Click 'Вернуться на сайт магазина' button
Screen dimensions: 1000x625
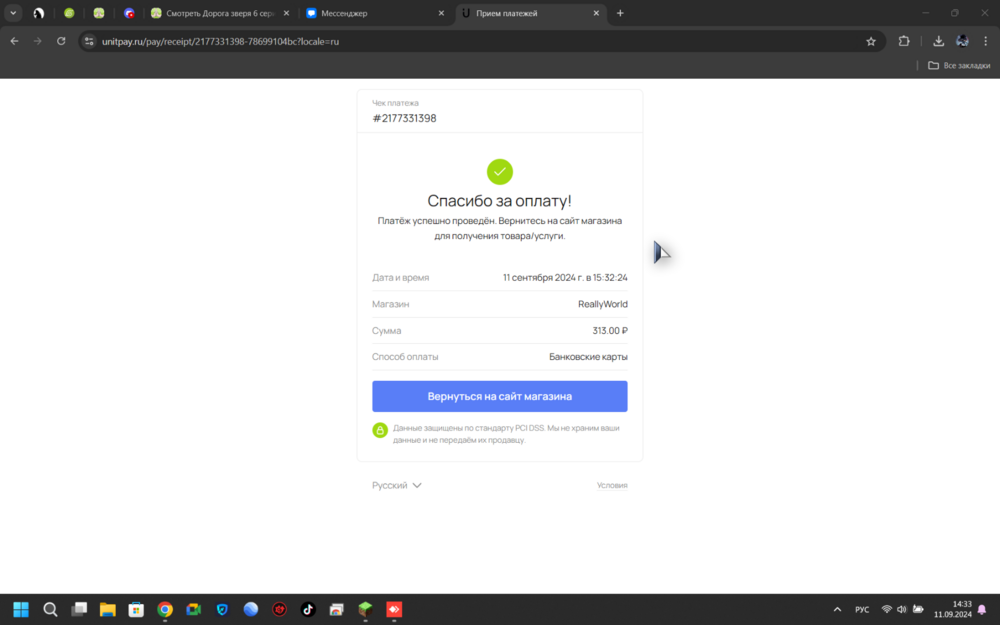click(499, 396)
